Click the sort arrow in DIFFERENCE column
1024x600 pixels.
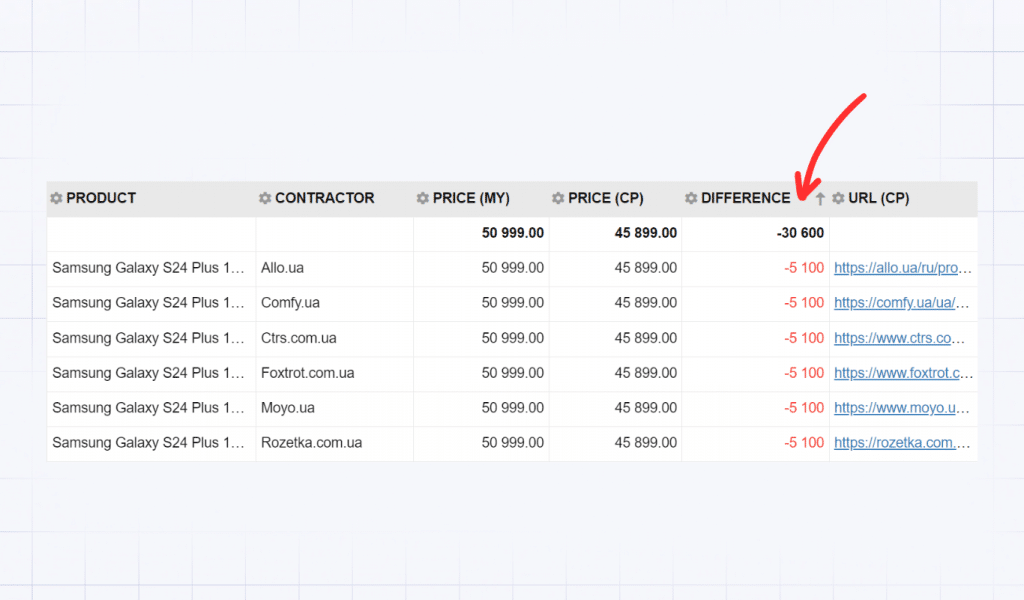820,199
